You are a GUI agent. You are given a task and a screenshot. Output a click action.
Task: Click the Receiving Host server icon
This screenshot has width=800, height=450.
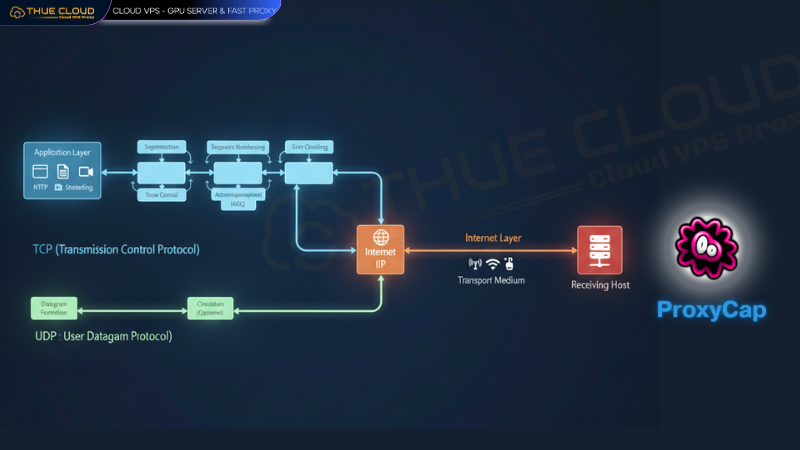[599, 248]
